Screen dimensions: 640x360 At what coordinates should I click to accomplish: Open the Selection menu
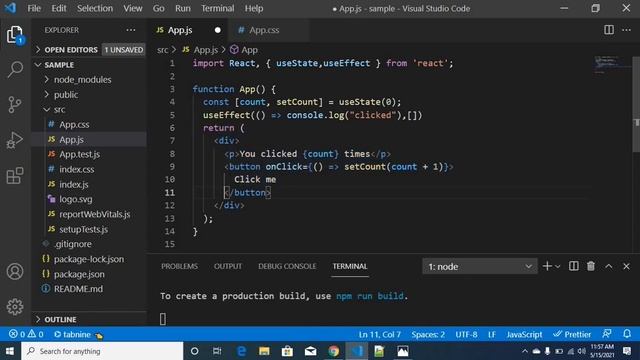click(95, 8)
